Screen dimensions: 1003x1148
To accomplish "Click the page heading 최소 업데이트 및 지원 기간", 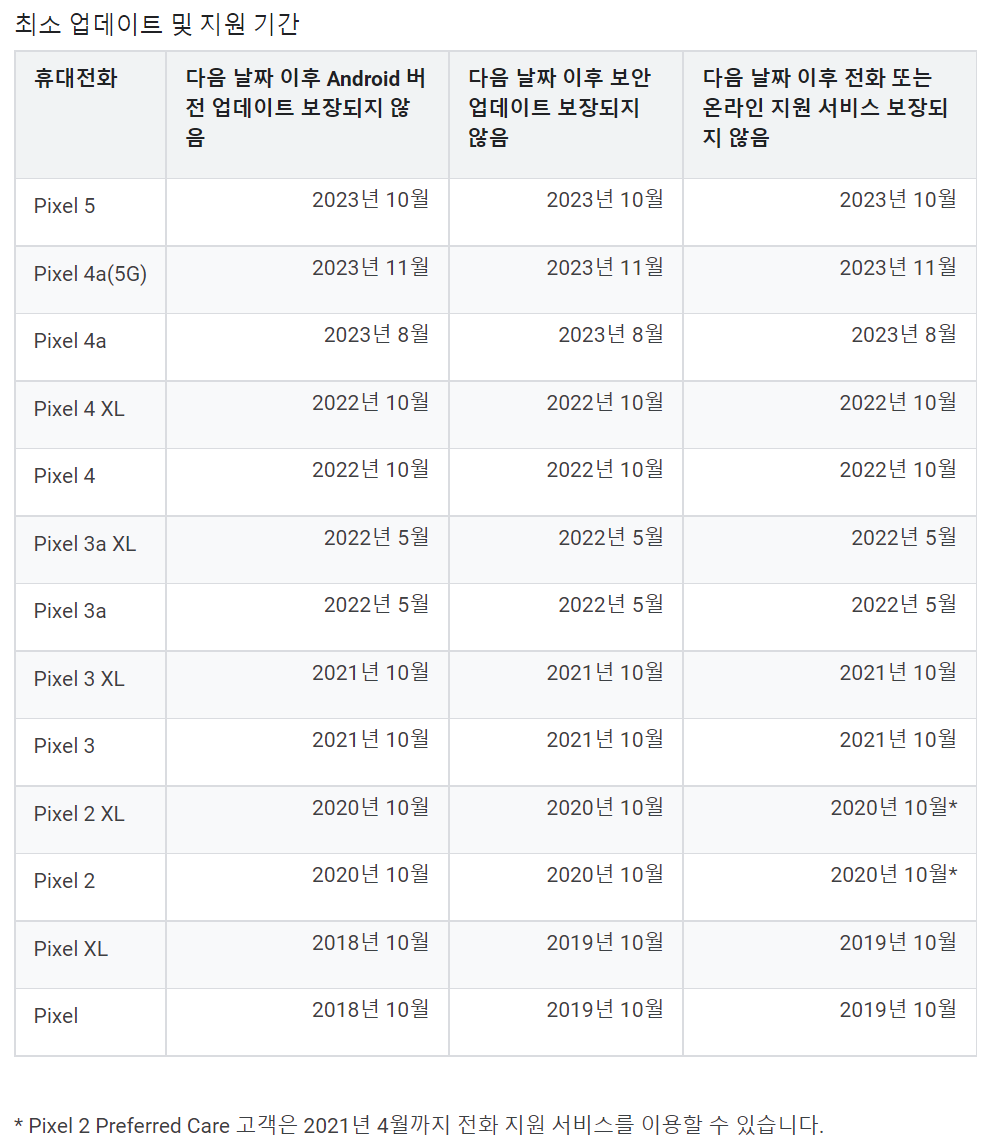I will tap(157, 24).
